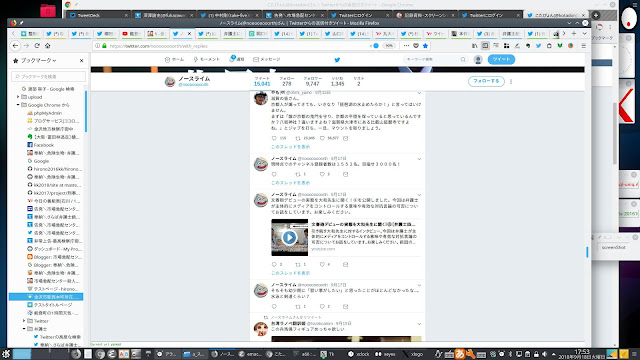Toggle the Firefox sidebar toolbar icon
This screenshot has height=360, width=640.
[485, 46]
